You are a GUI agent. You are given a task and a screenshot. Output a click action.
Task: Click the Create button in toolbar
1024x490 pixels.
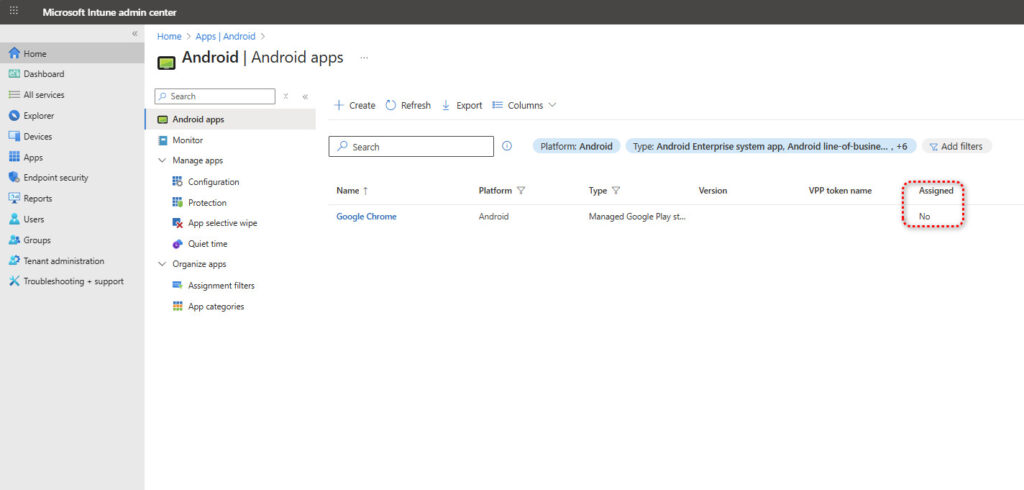(354, 105)
